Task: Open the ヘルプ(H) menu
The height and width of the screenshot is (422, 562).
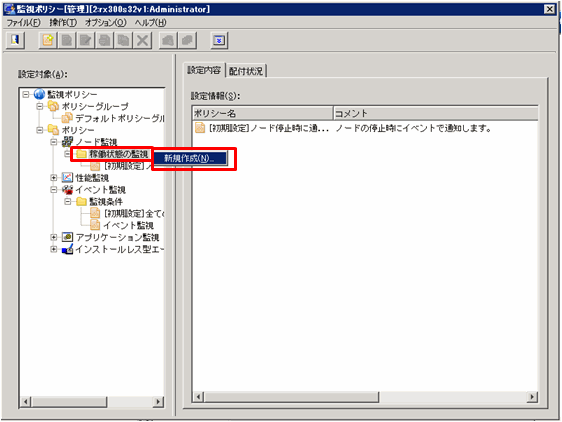Action: tap(150, 23)
